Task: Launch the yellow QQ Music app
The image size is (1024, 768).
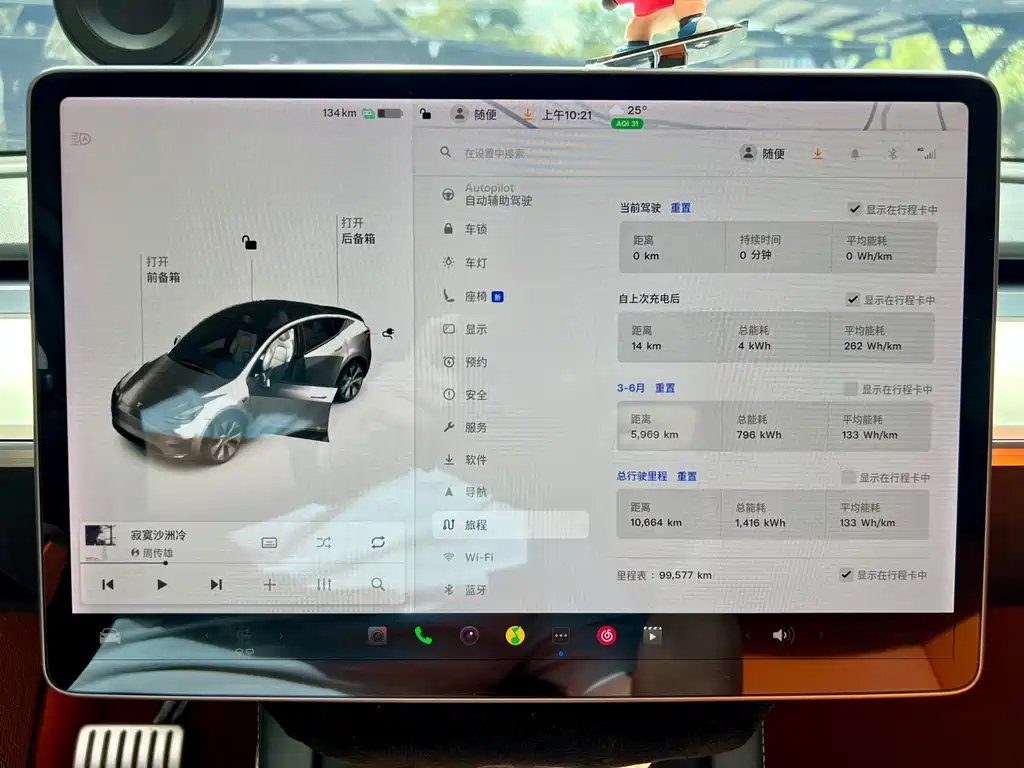Action: tap(515, 635)
